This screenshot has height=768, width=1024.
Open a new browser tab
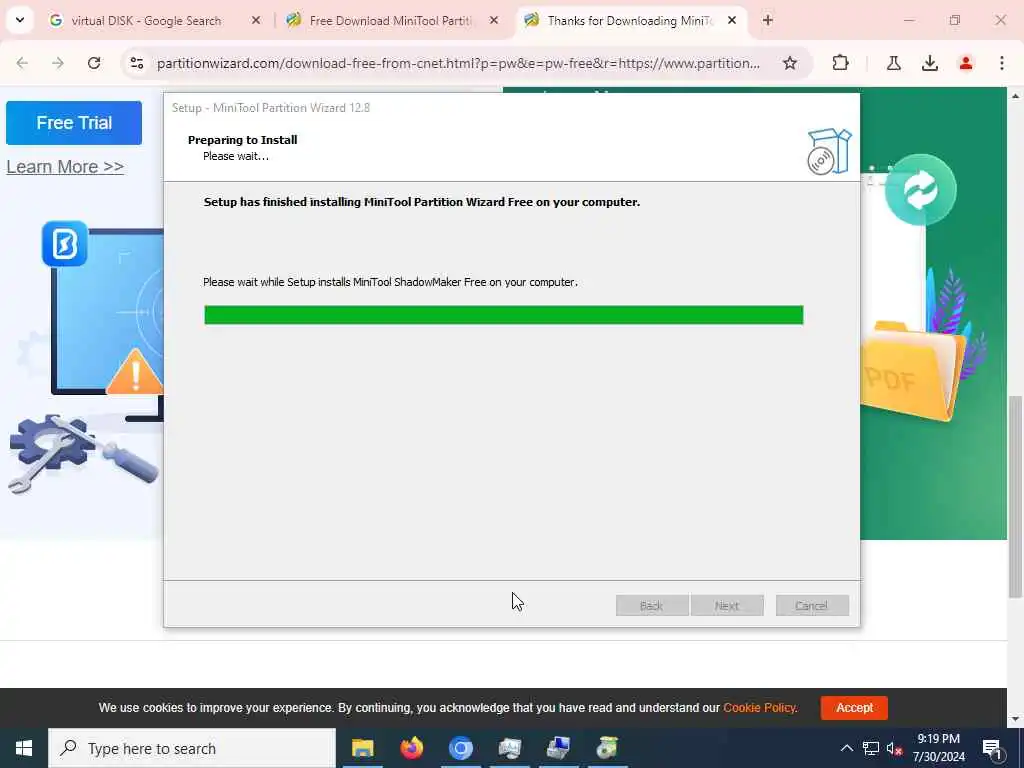(768, 21)
